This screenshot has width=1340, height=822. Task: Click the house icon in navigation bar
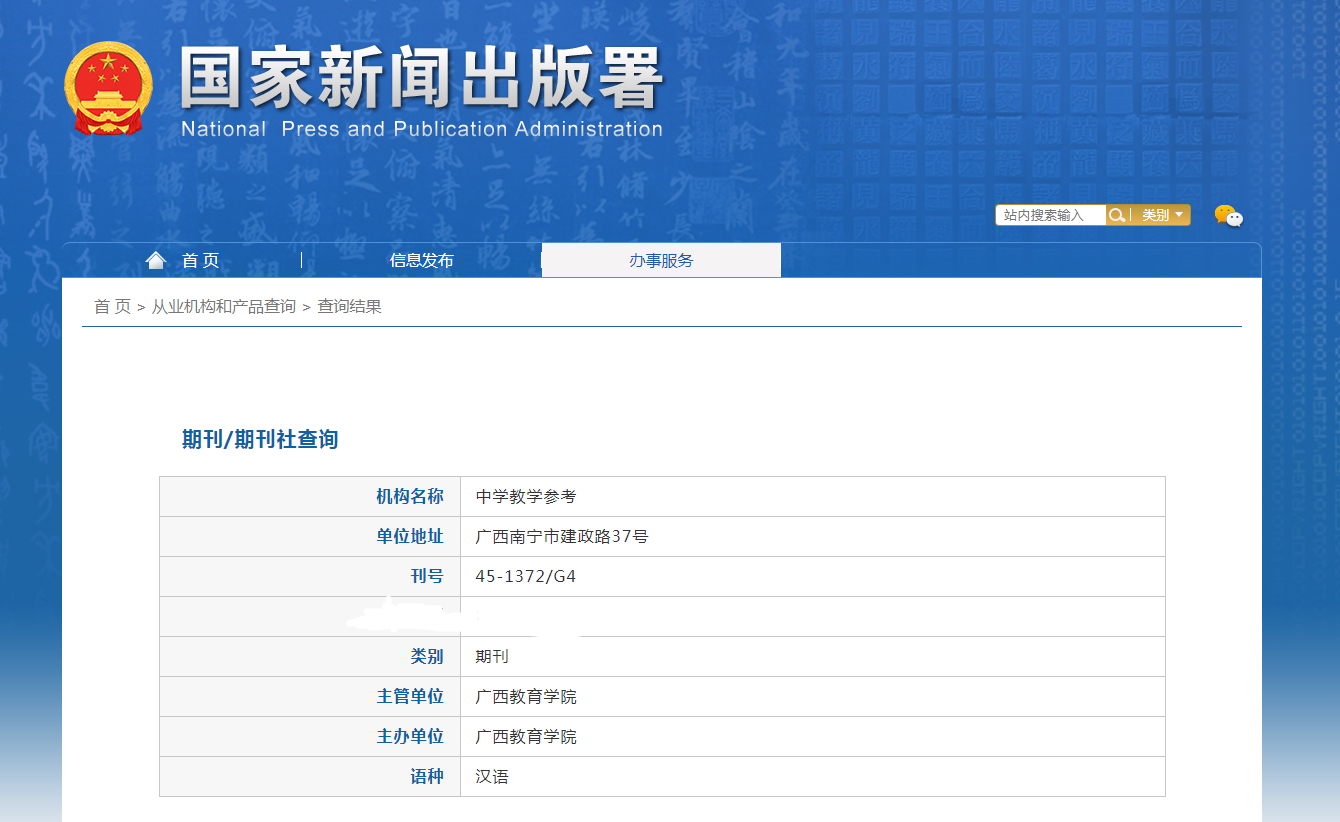click(155, 261)
